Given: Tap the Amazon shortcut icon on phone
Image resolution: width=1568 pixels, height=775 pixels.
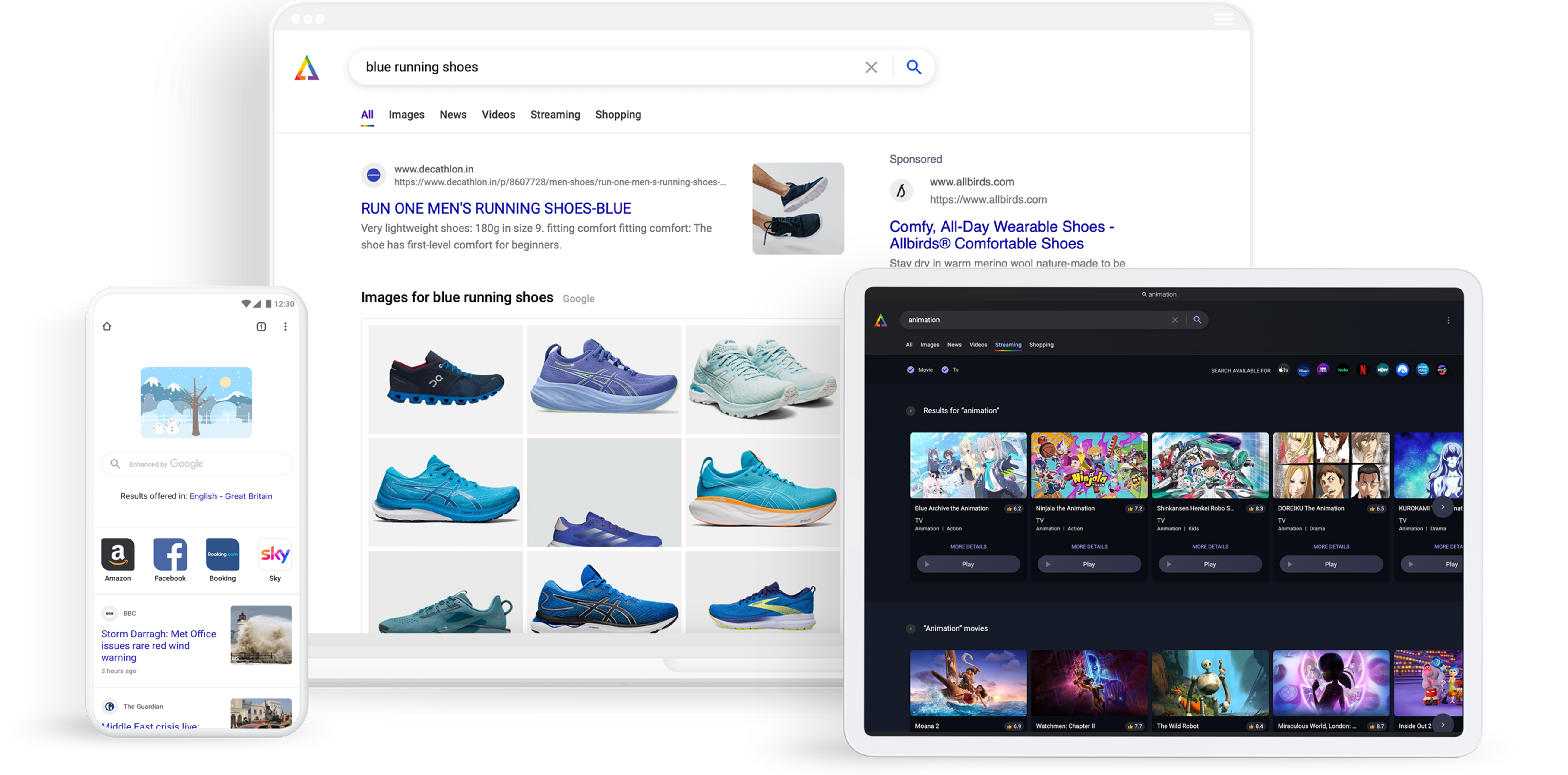Looking at the screenshot, I should [118, 554].
